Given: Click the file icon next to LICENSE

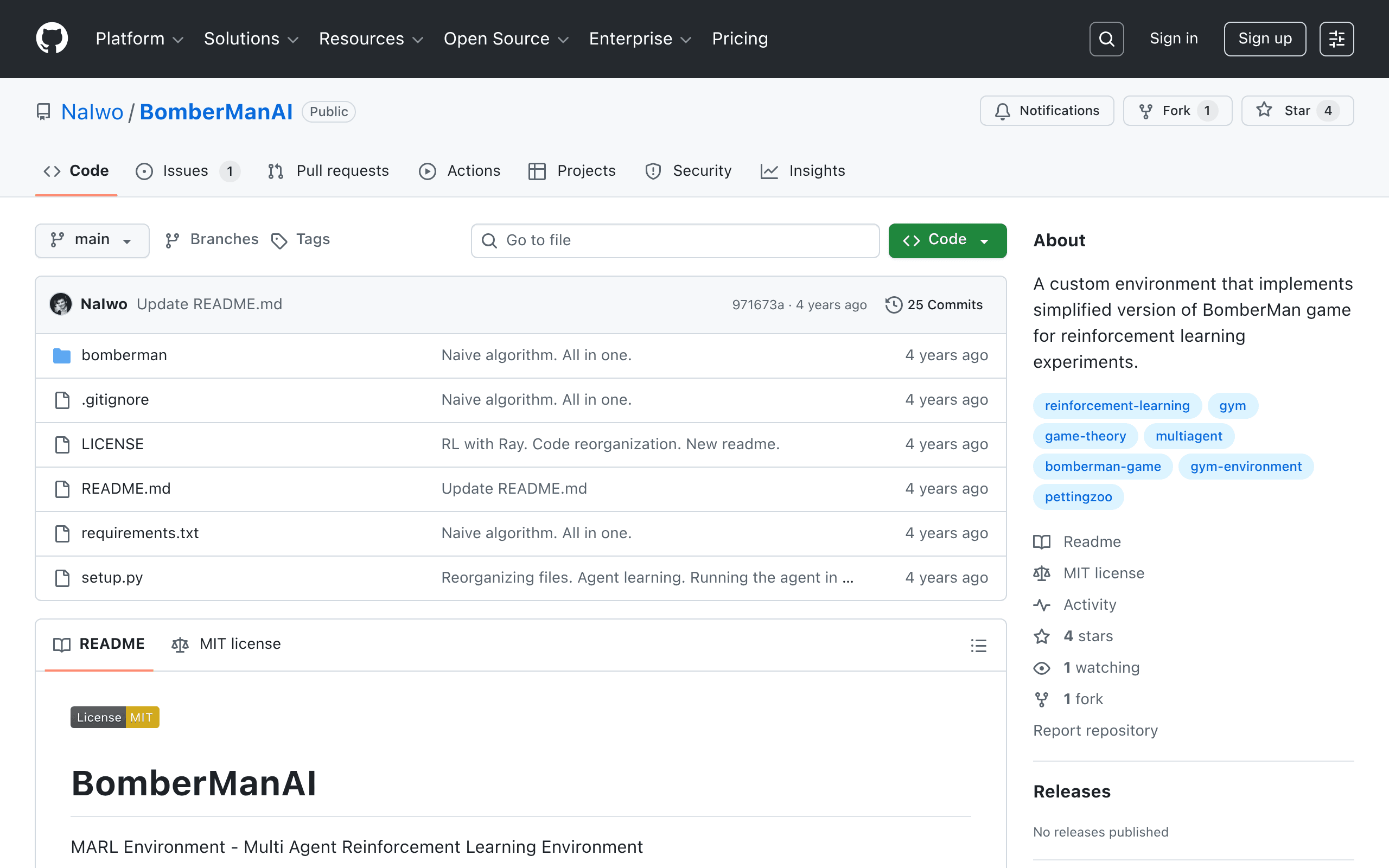Looking at the screenshot, I should click(62, 444).
